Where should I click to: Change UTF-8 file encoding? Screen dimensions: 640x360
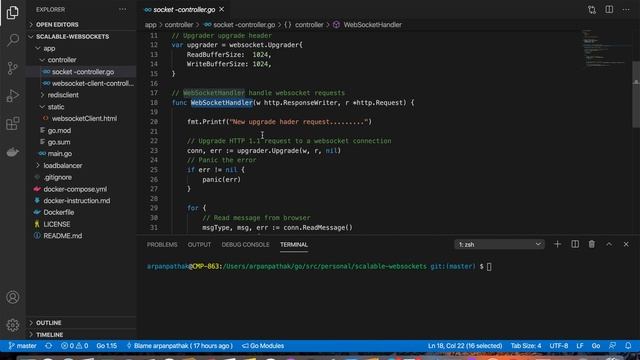click(x=559, y=346)
